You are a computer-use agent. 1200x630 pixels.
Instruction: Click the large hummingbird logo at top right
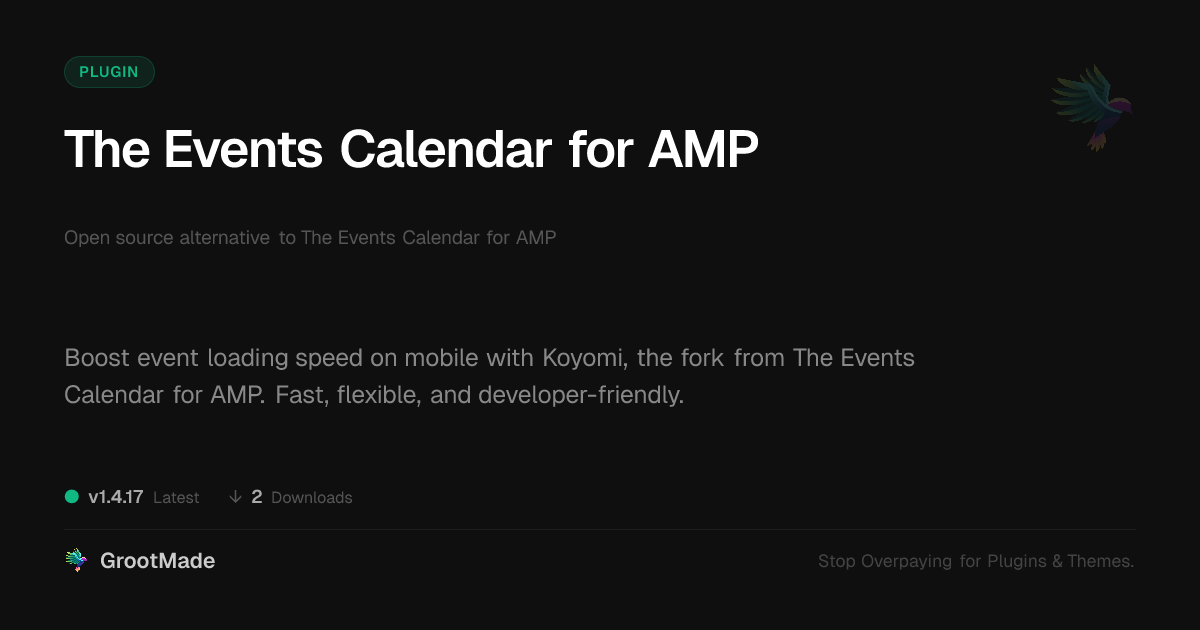pos(1092,107)
